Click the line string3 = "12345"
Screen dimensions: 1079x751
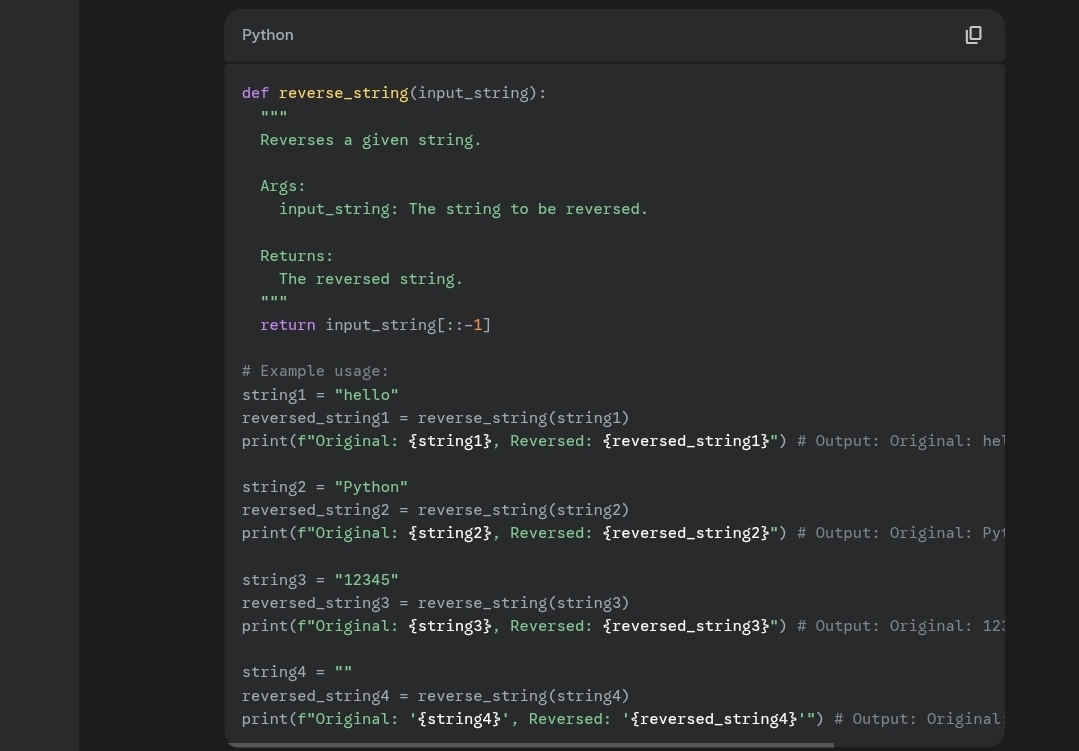point(320,580)
